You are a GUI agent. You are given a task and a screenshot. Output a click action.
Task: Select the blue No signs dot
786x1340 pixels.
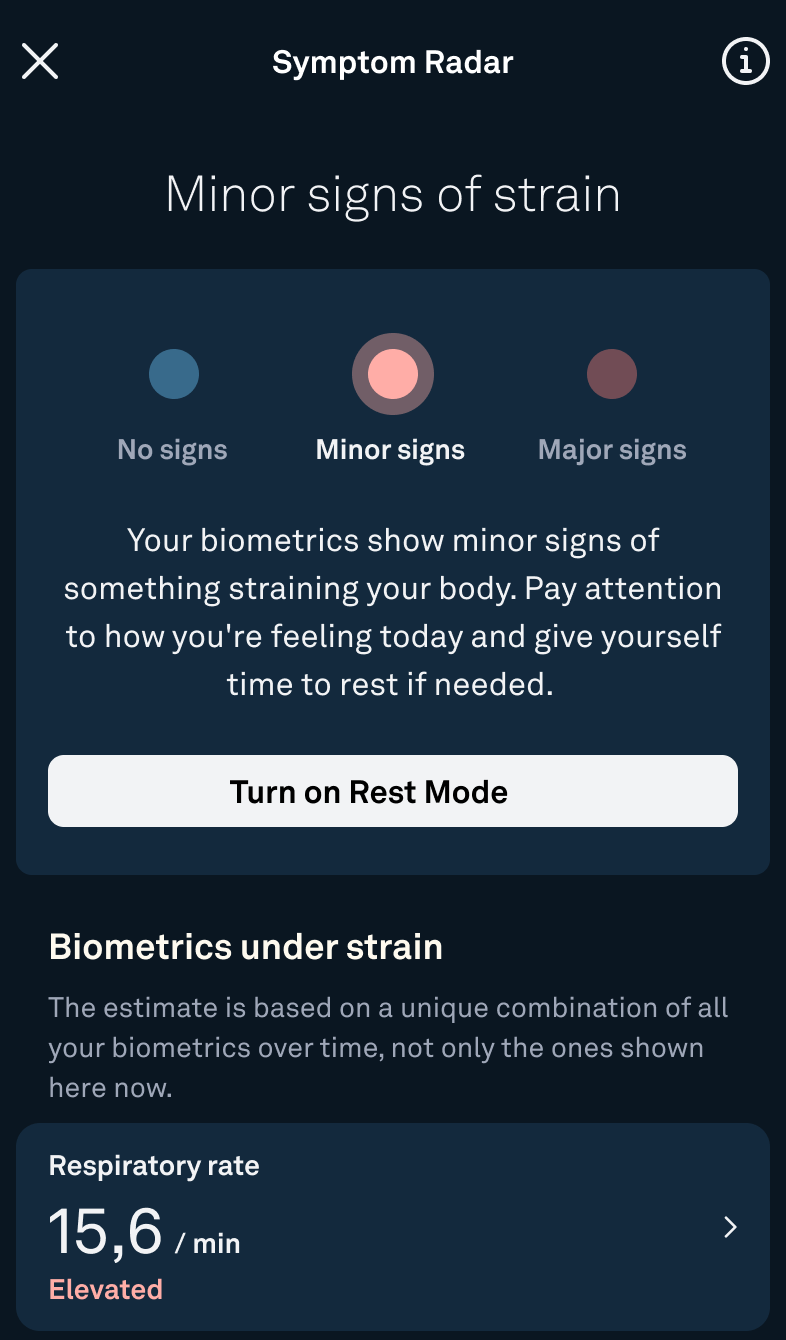click(174, 375)
